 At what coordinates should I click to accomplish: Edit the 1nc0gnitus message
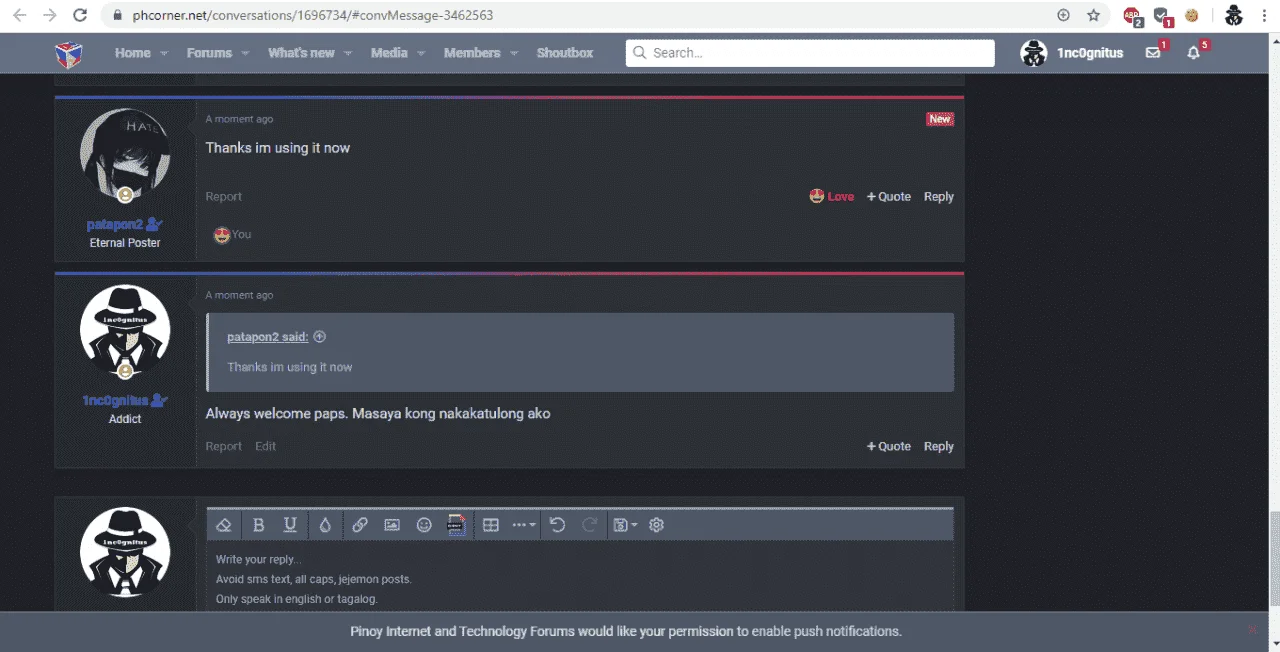click(x=265, y=446)
